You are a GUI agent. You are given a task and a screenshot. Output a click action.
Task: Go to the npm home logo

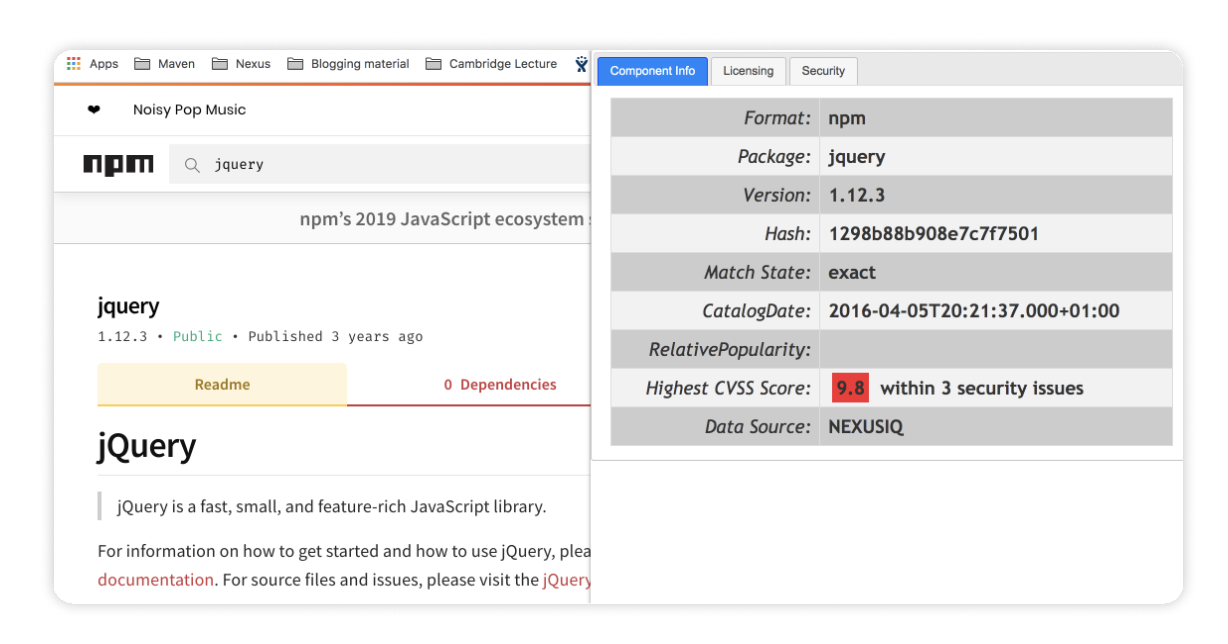point(118,165)
